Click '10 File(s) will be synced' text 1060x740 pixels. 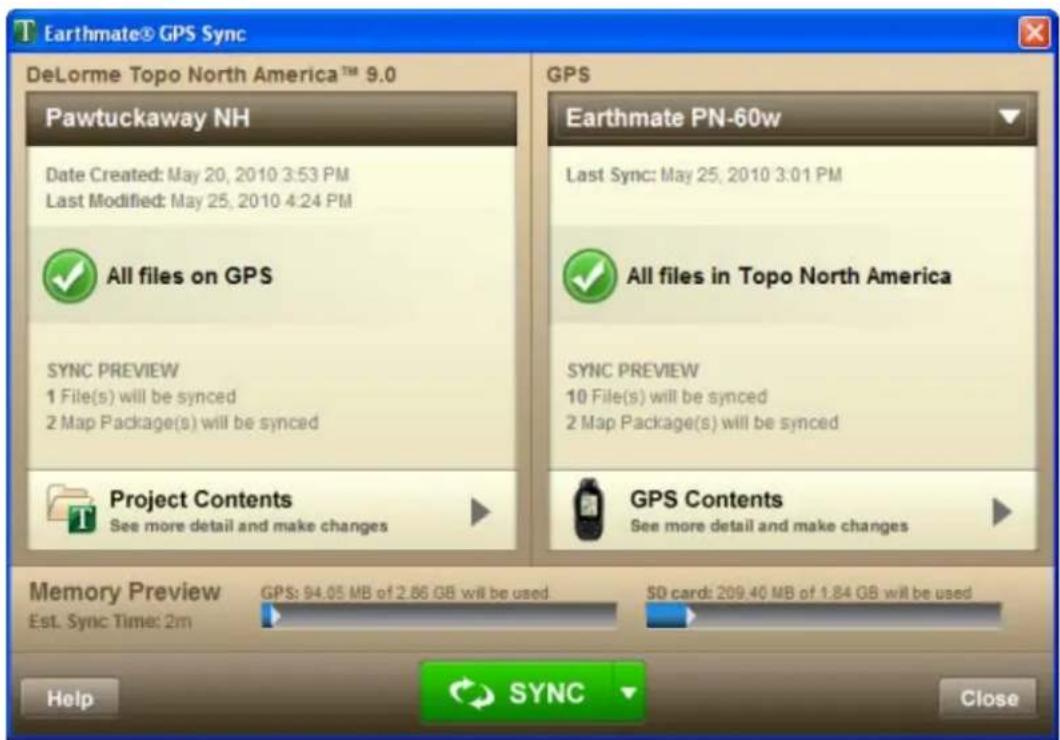(x=667, y=396)
